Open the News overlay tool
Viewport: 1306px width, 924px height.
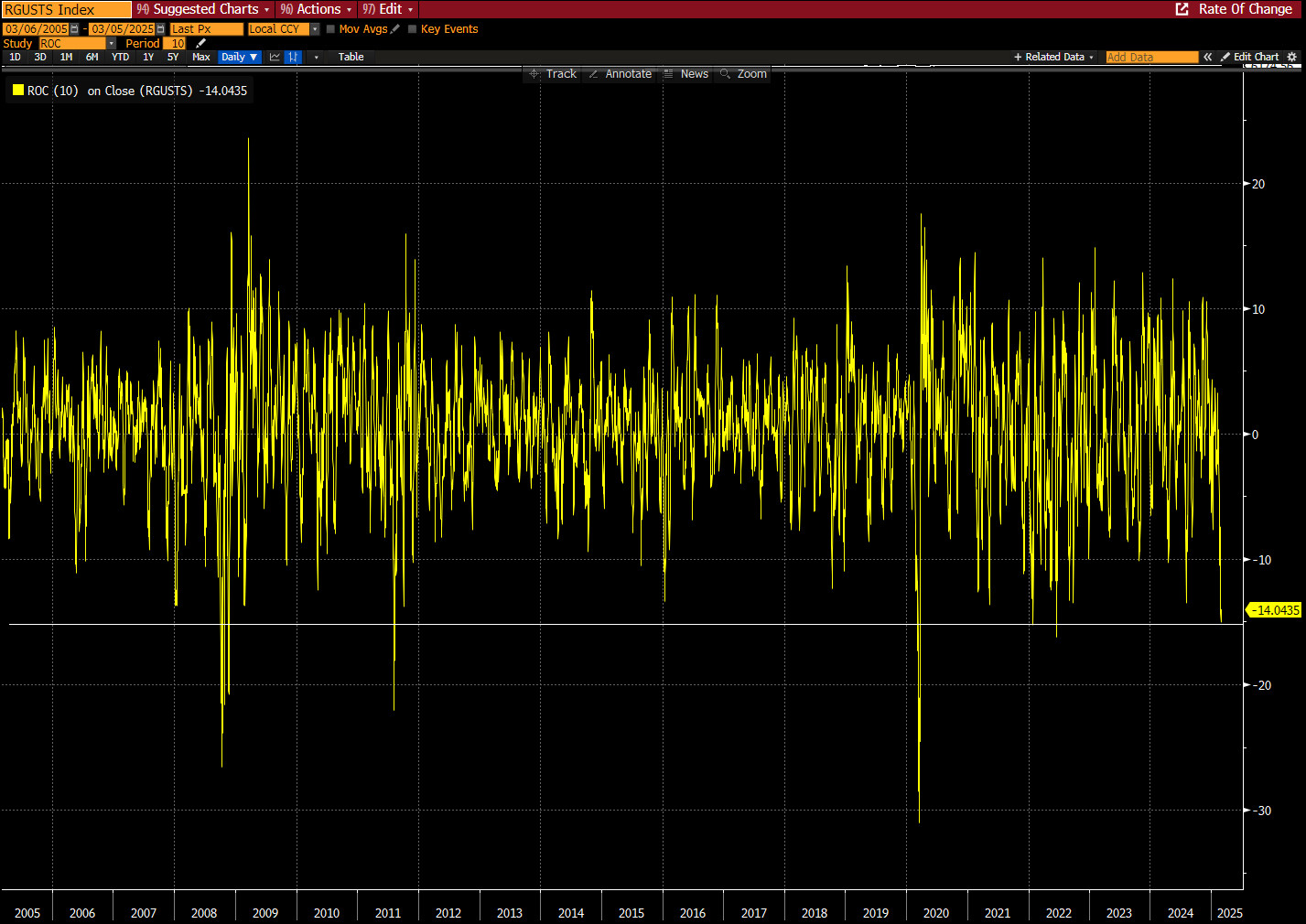pyautogui.click(x=685, y=74)
